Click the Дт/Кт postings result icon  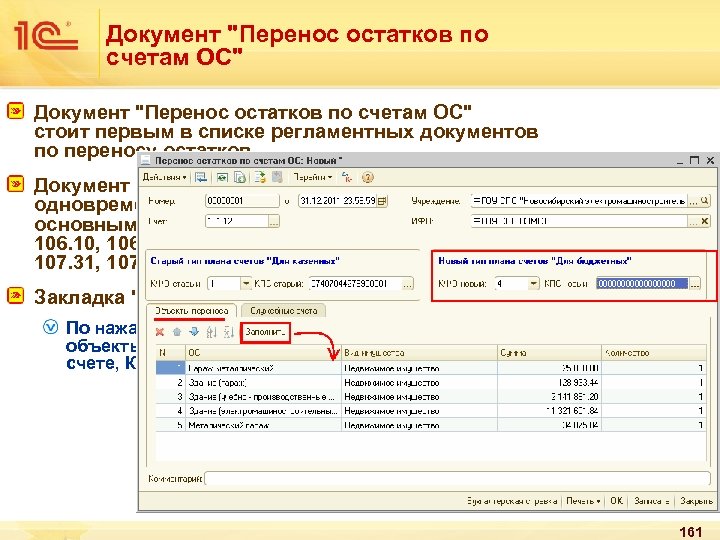347,177
